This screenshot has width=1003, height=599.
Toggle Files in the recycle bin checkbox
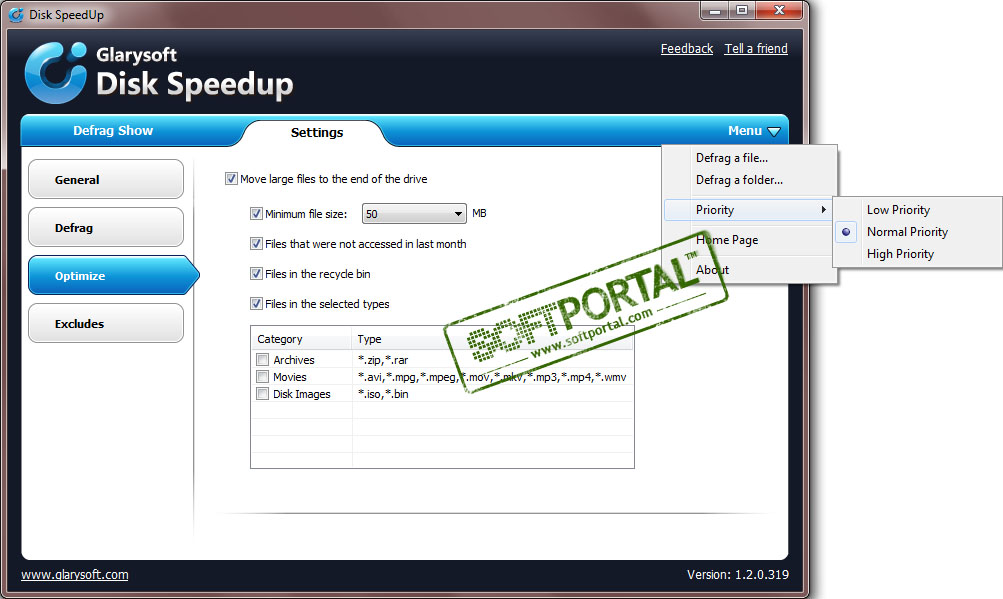tap(257, 274)
